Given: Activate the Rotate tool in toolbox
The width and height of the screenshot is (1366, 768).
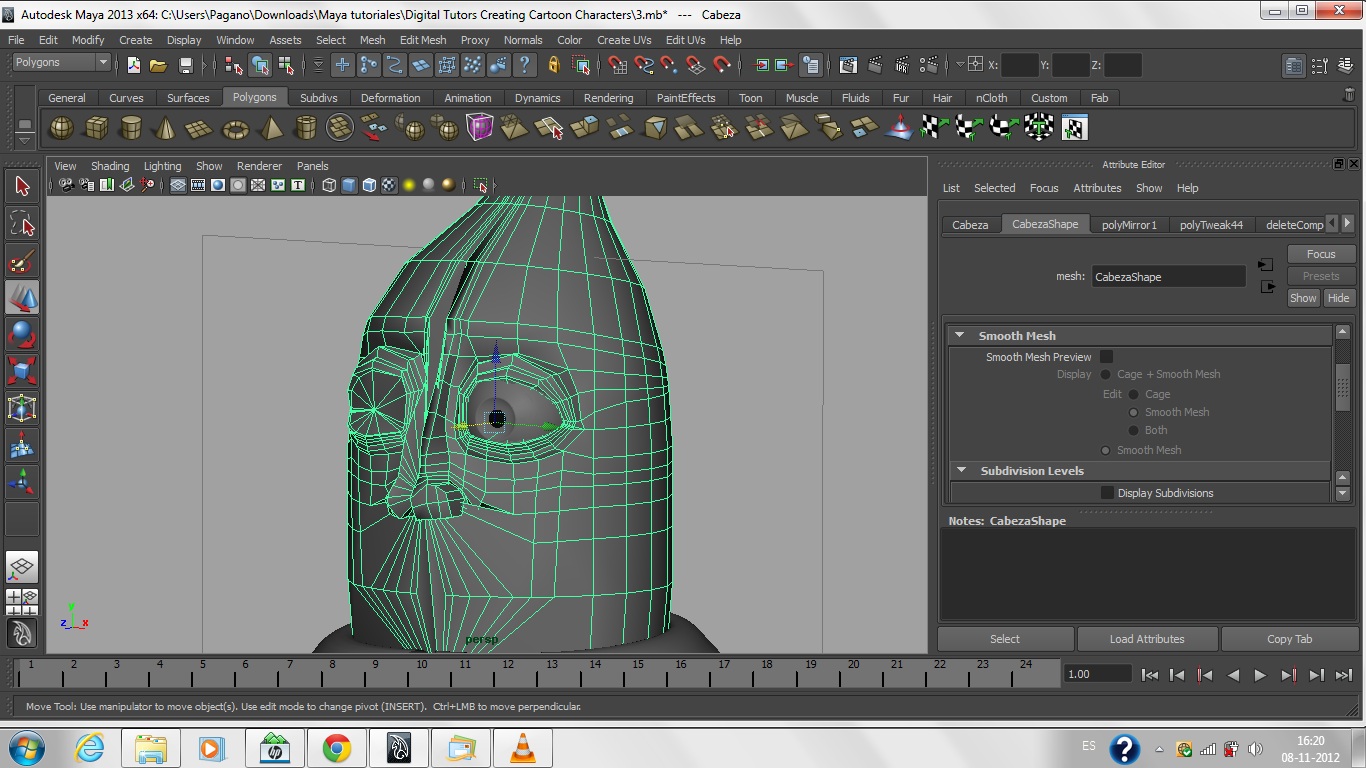Looking at the screenshot, I should pyautogui.click(x=22, y=334).
